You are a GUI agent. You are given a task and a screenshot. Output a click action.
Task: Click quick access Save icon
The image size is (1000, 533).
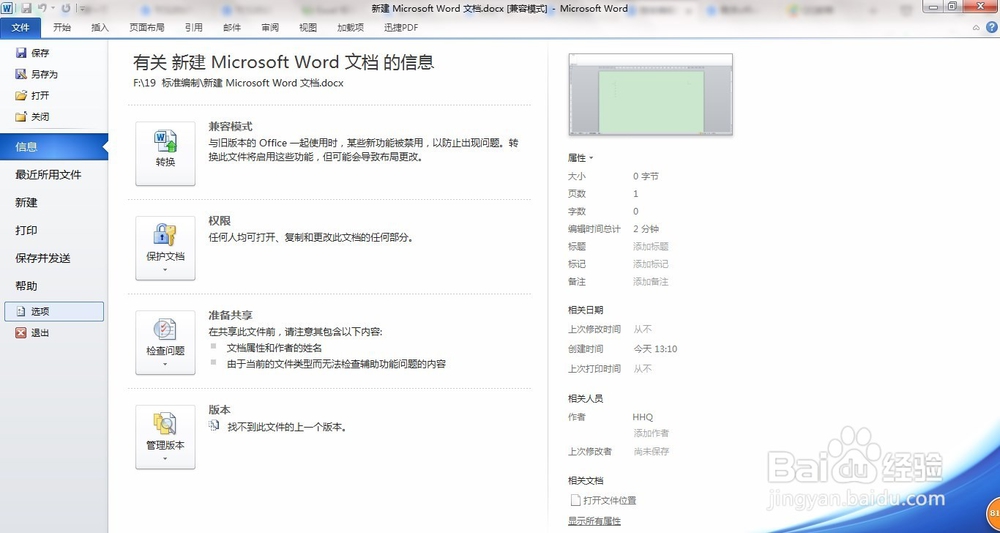point(26,8)
